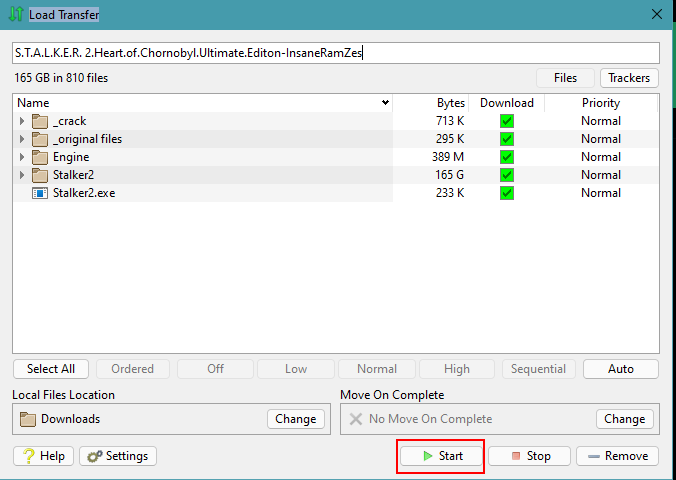Click the 165 G size cell
Viewport: 676px width, 480px height.
pyautogui.click(x=450, y=175)
